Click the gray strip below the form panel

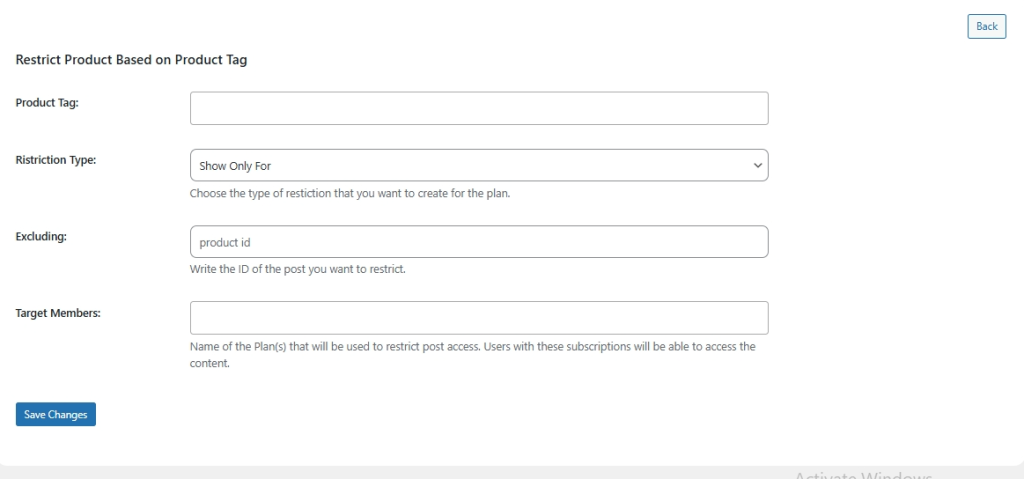[400, 472]
